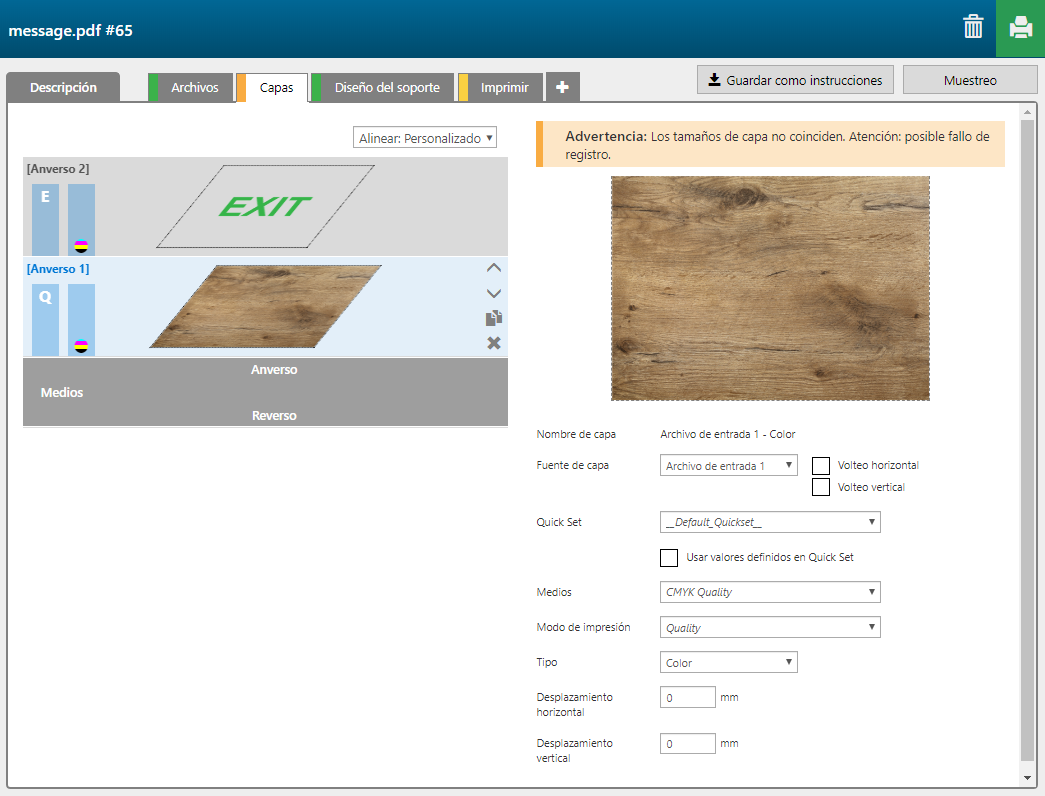Click the trash can delete job icon
The width and height of the screenshot is (1045, 796).
tap(973, 27)
